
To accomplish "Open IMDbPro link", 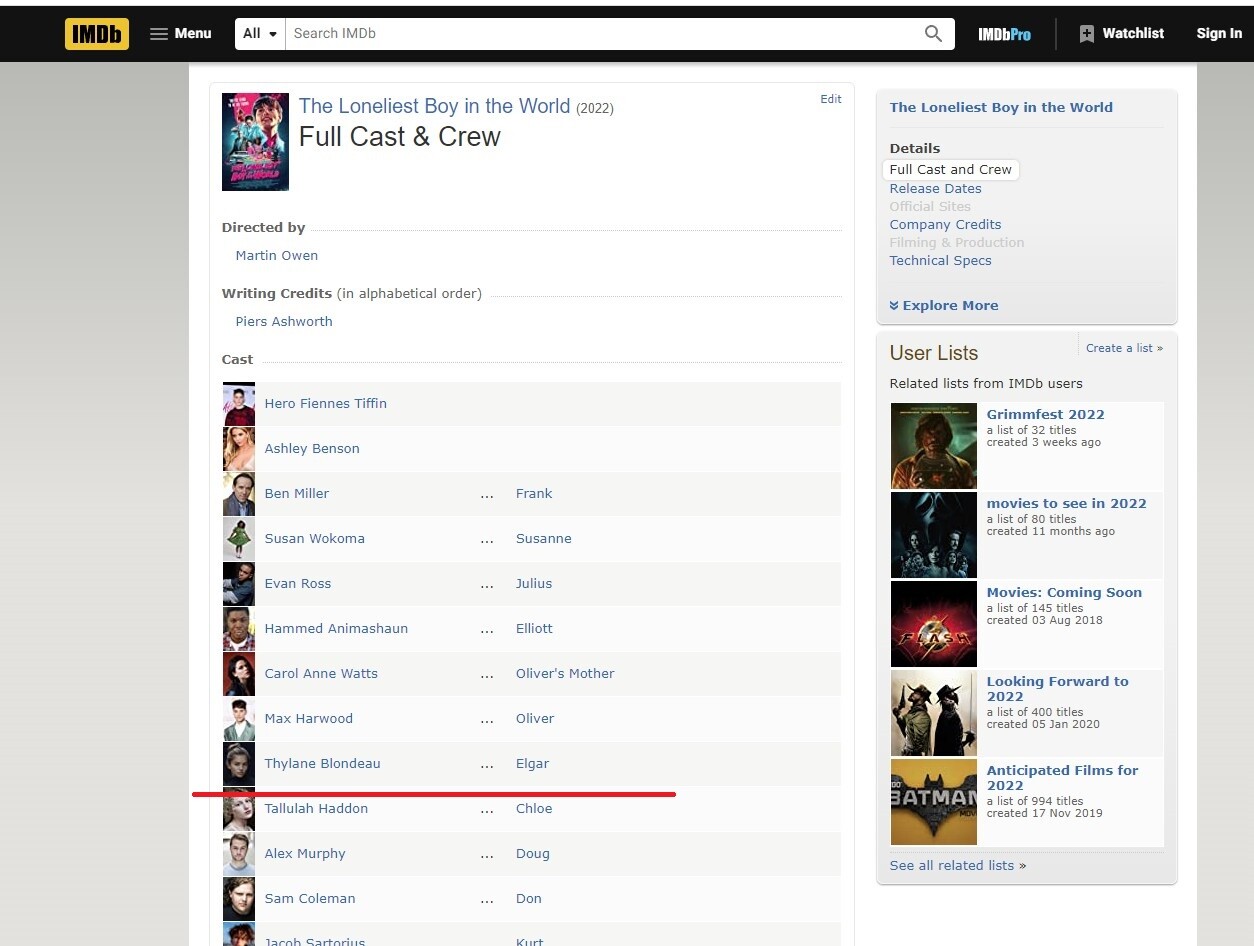I will pos(1004,34).
